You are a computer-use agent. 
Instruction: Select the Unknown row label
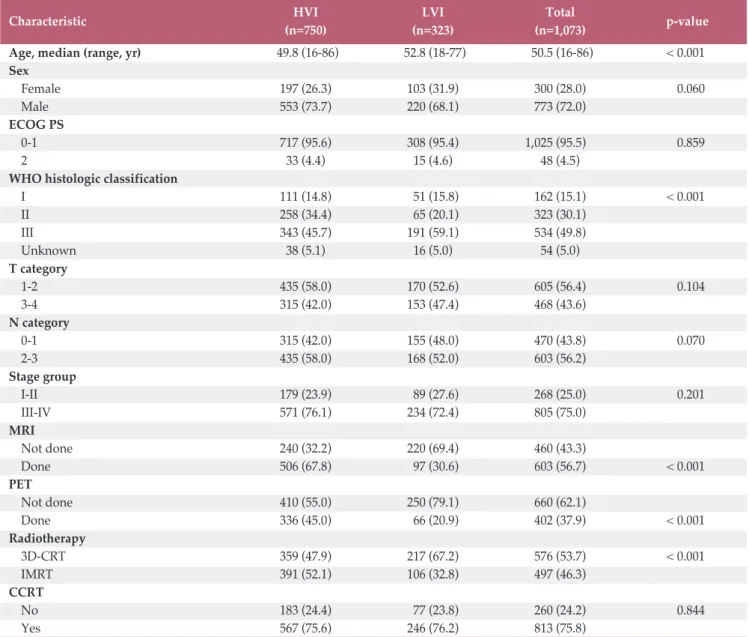click(48, 251)
